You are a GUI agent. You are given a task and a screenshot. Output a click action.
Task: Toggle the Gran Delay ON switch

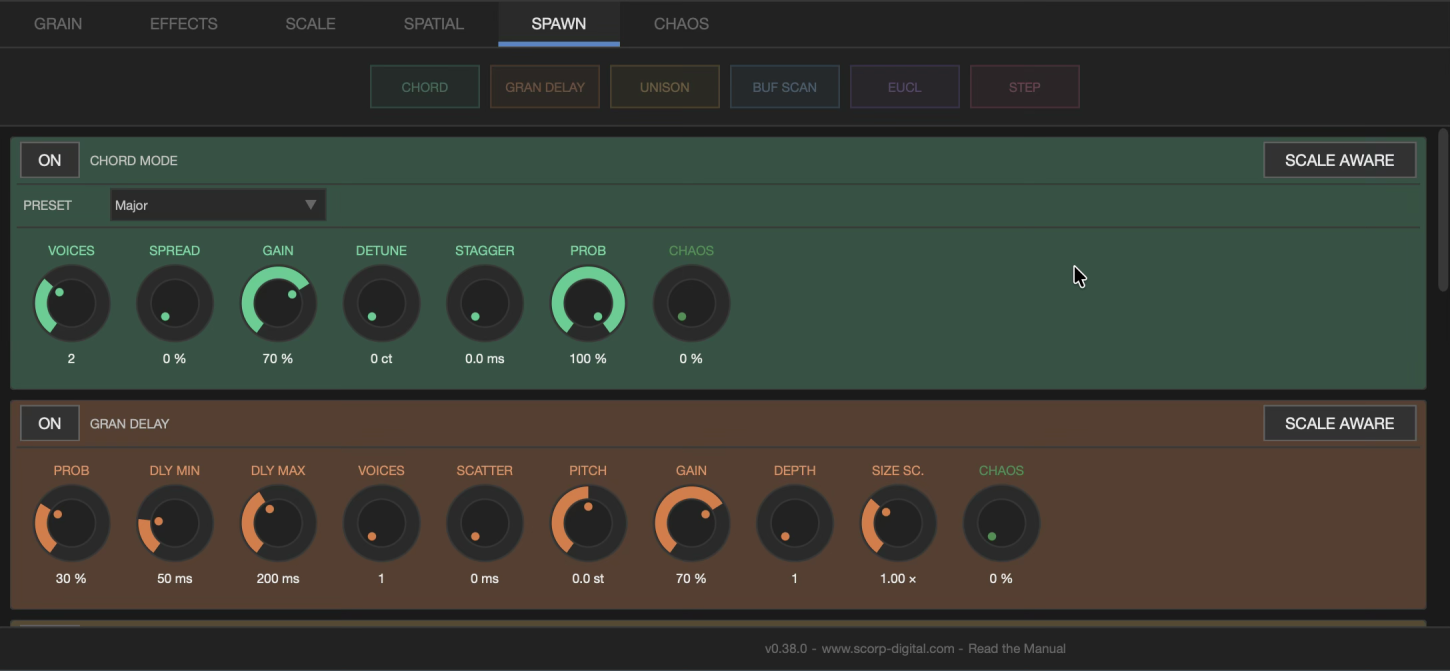point(50,423)
